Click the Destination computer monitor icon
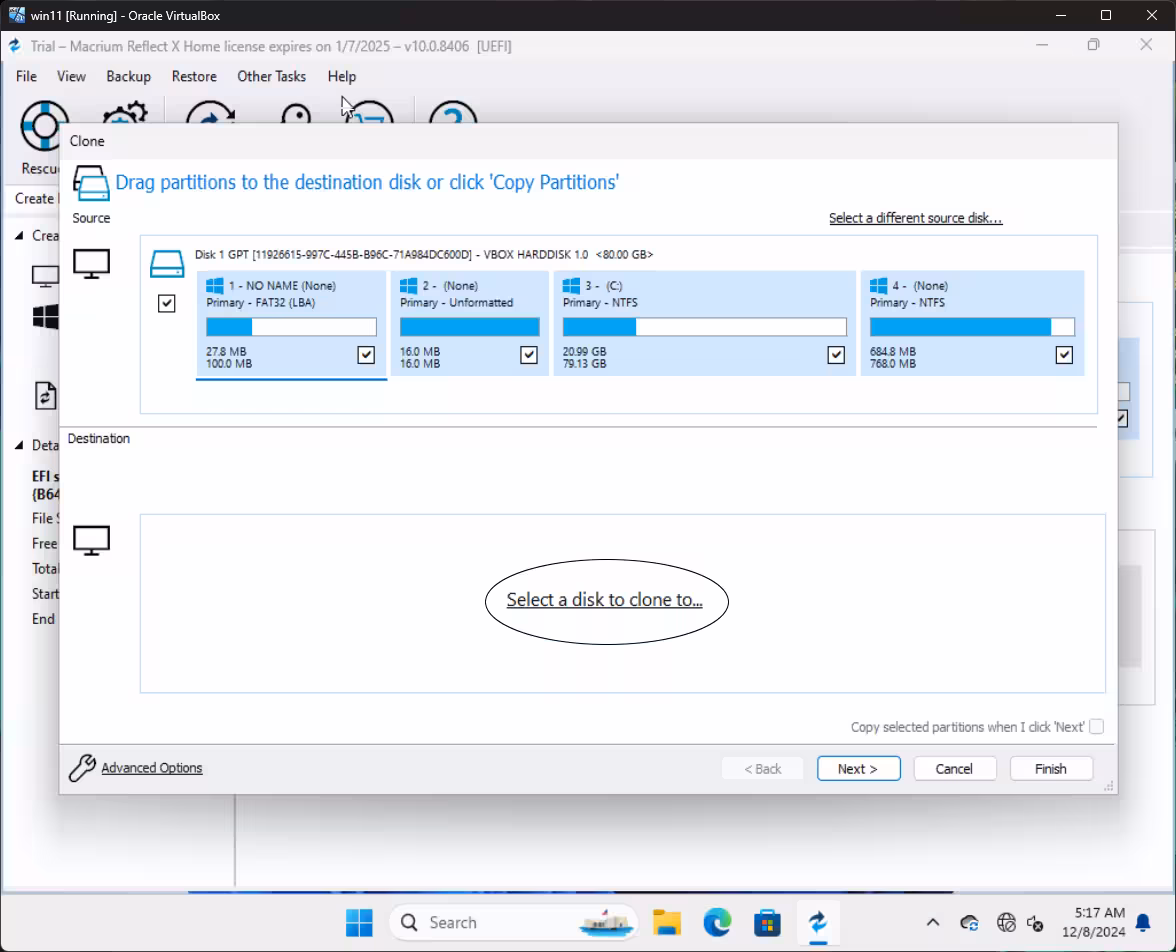 click(x=92, y=540)
